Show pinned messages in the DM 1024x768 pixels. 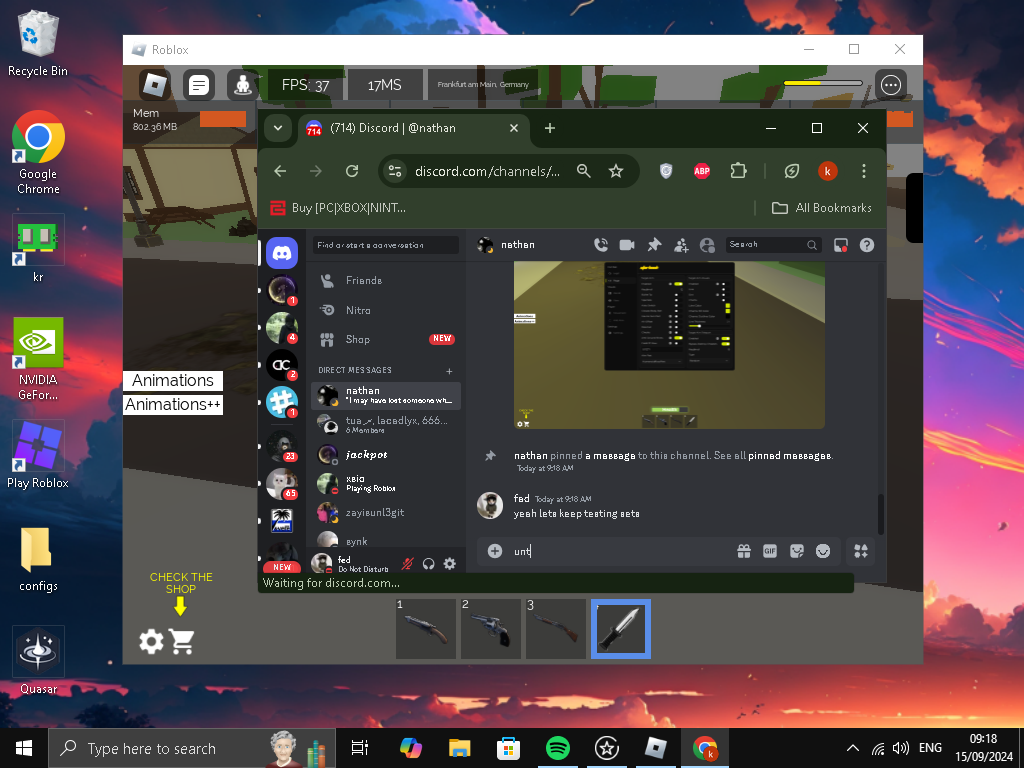point(654,245)
